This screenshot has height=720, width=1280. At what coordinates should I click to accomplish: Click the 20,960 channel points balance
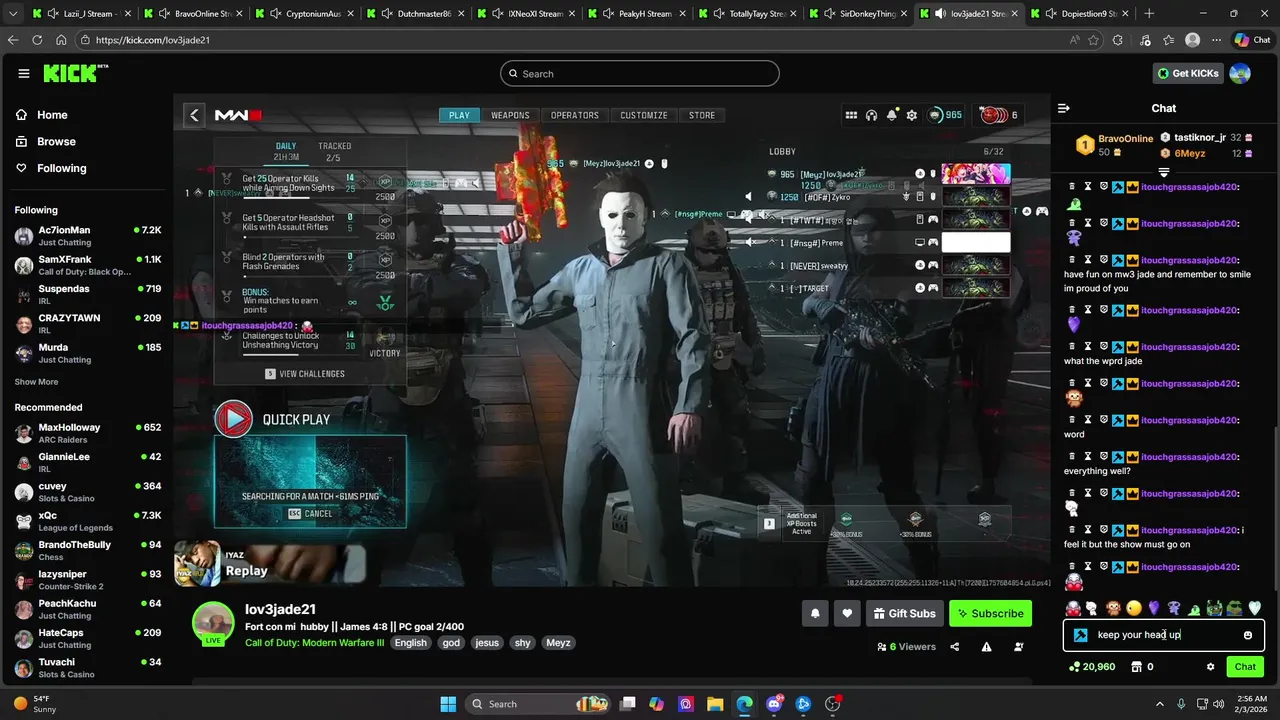(1091, 667)
